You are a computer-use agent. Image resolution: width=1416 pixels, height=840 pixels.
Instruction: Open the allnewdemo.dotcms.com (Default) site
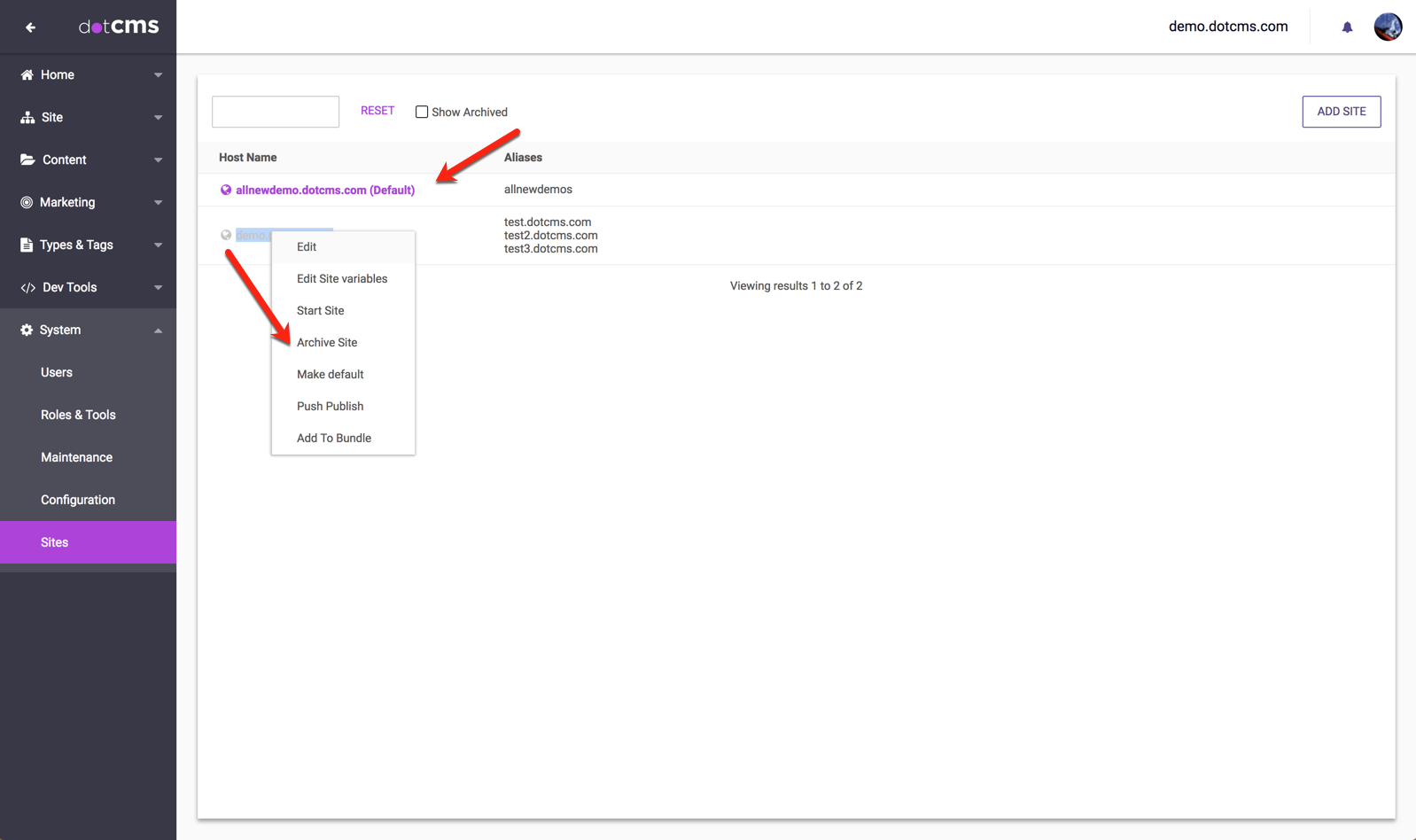click(x=324, y=191)
